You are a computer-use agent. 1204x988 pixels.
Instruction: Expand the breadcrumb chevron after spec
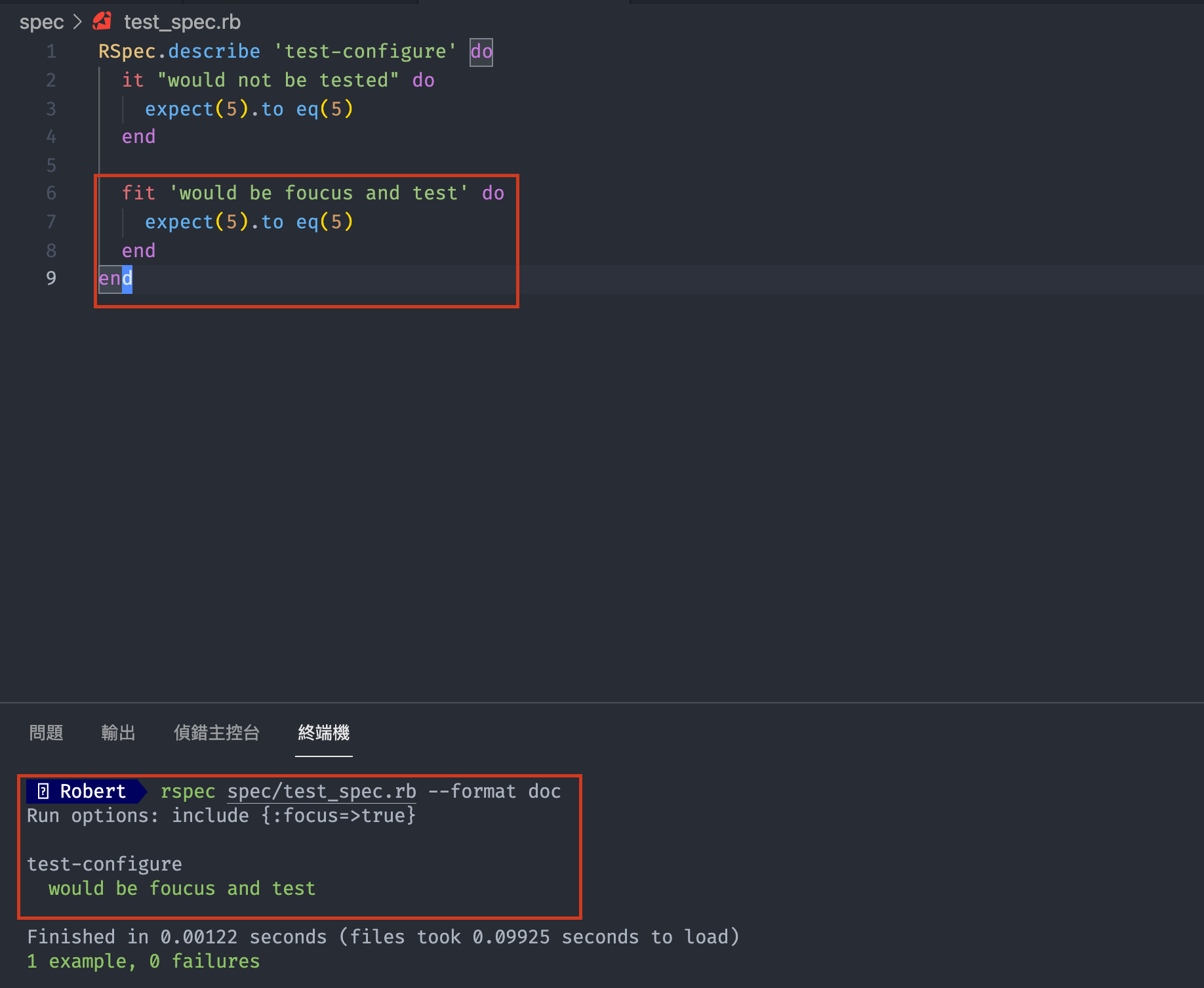click(77, 22)
